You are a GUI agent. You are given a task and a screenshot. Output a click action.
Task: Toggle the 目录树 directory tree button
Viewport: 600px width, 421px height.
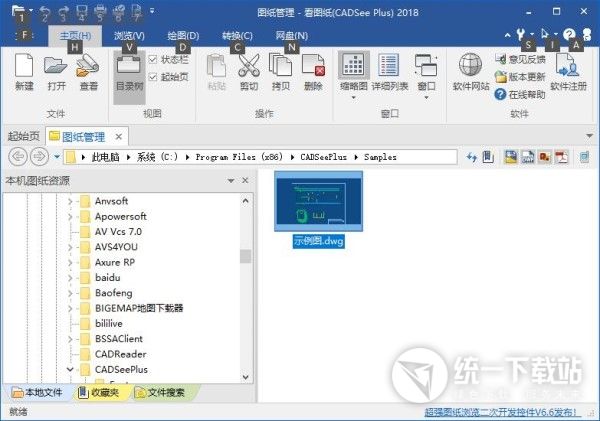129,73
